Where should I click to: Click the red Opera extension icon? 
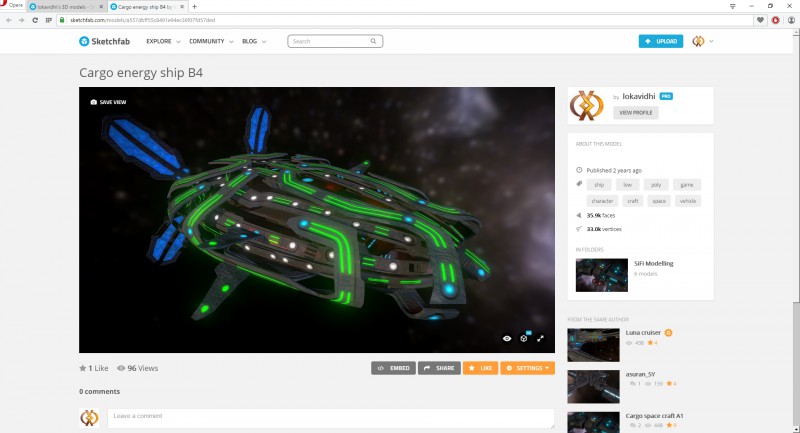[776, 20]
